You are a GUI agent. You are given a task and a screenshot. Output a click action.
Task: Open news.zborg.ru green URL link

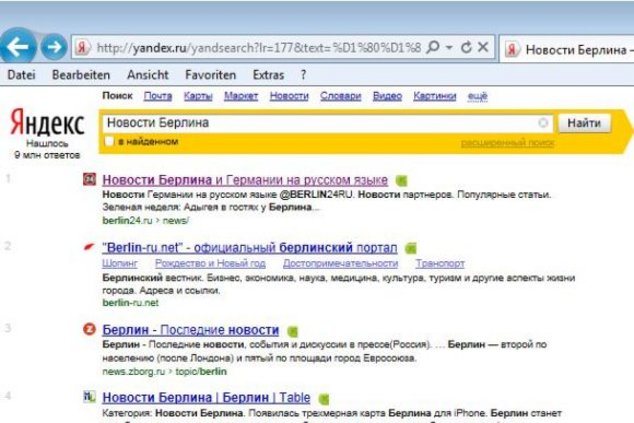(x=133, y=371)
